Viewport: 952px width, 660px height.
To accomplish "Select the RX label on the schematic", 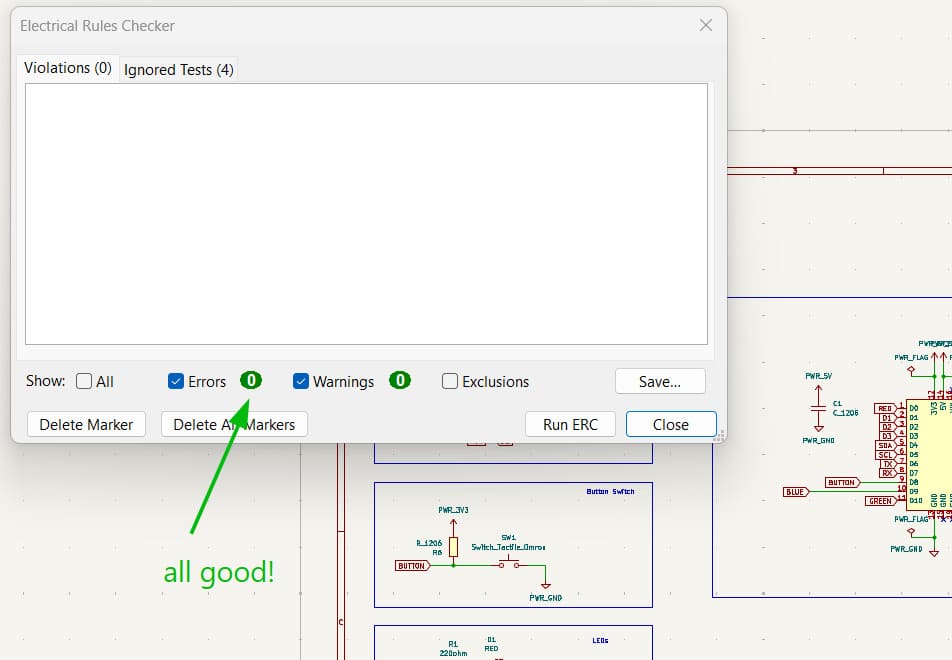I will click(888, 473).
